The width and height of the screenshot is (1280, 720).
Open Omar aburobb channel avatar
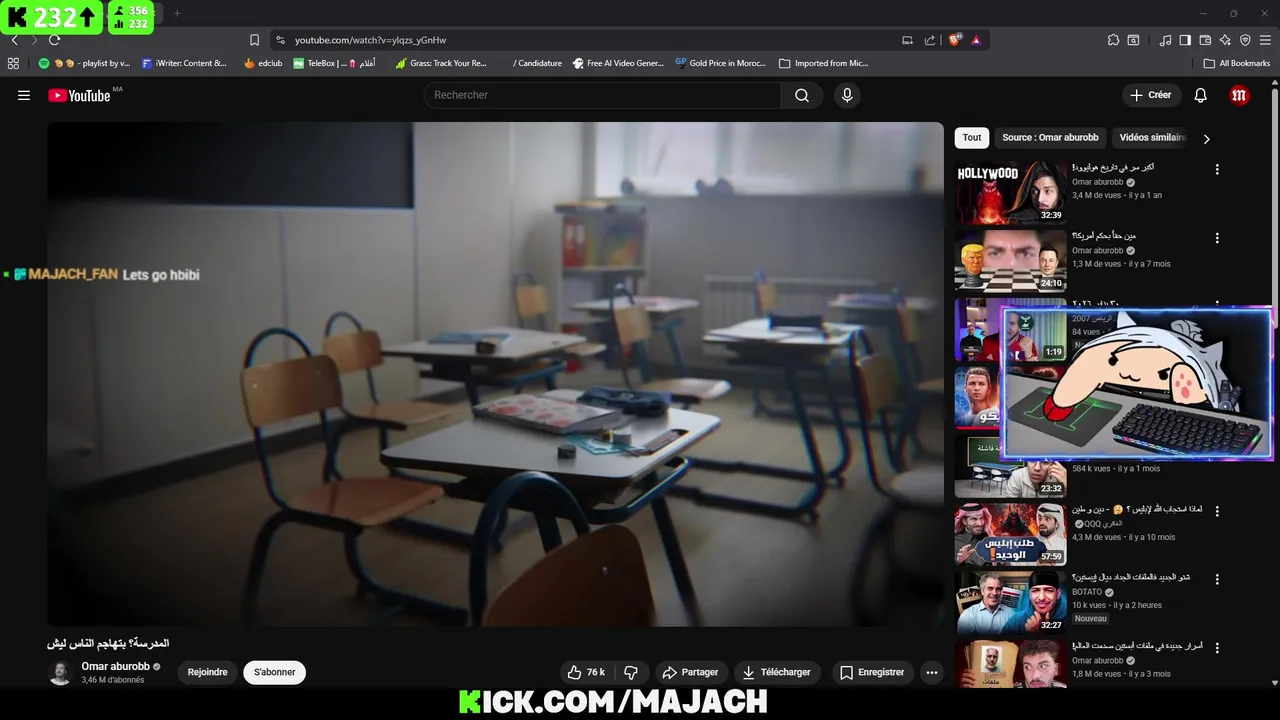click(x=60, y=672)
